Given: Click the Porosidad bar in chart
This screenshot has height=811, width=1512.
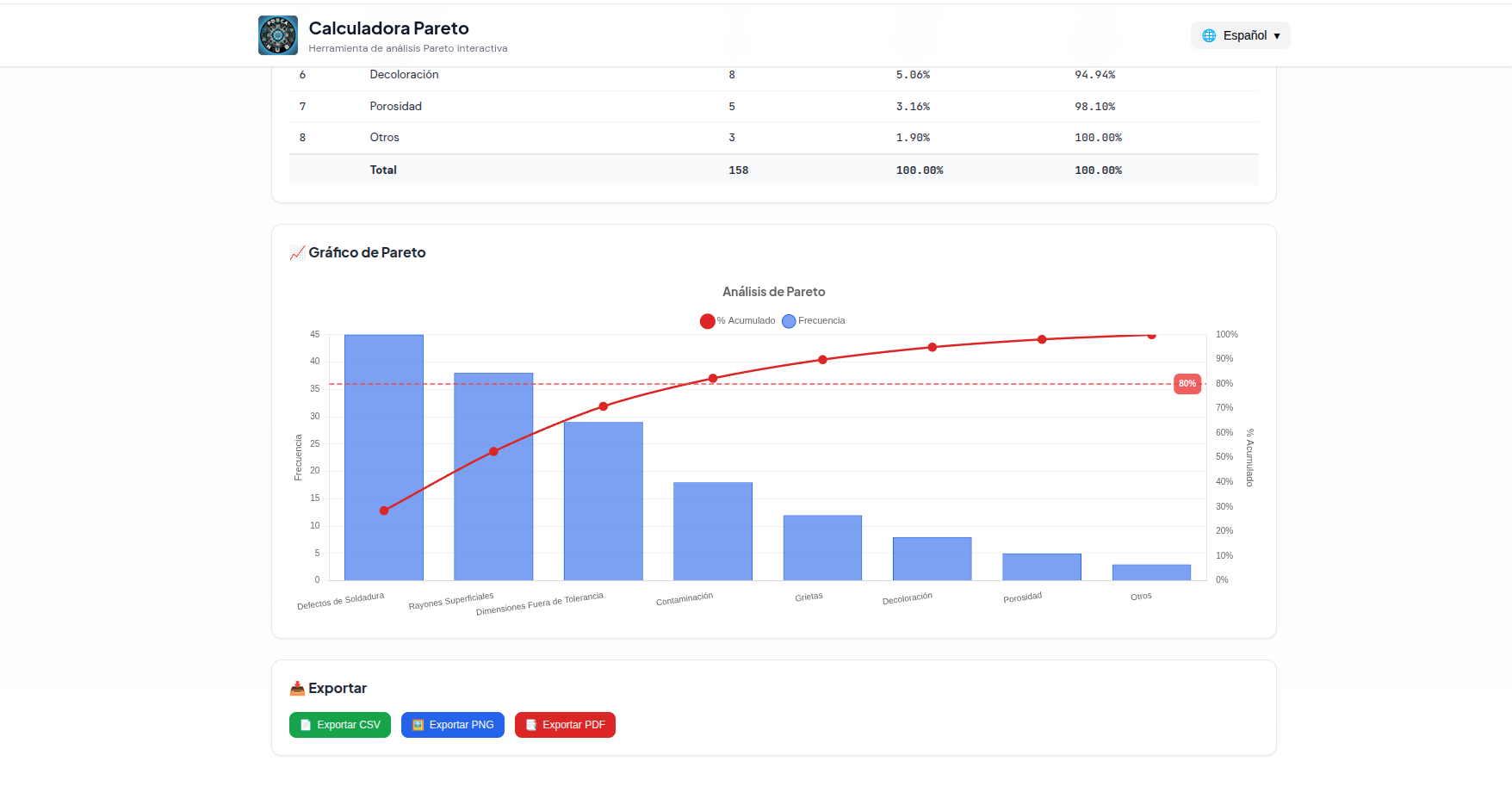Looking at the screenshot, I should [x=1042, y=566].
